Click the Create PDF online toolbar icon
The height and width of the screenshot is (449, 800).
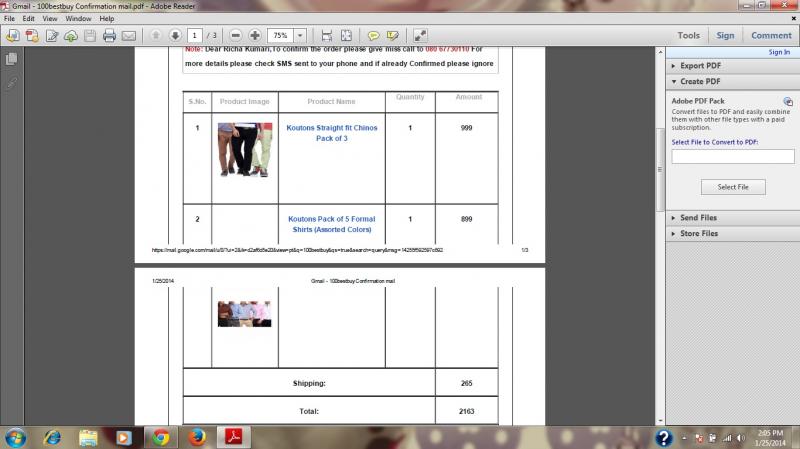pyautogui.click(x=13, y=35)
